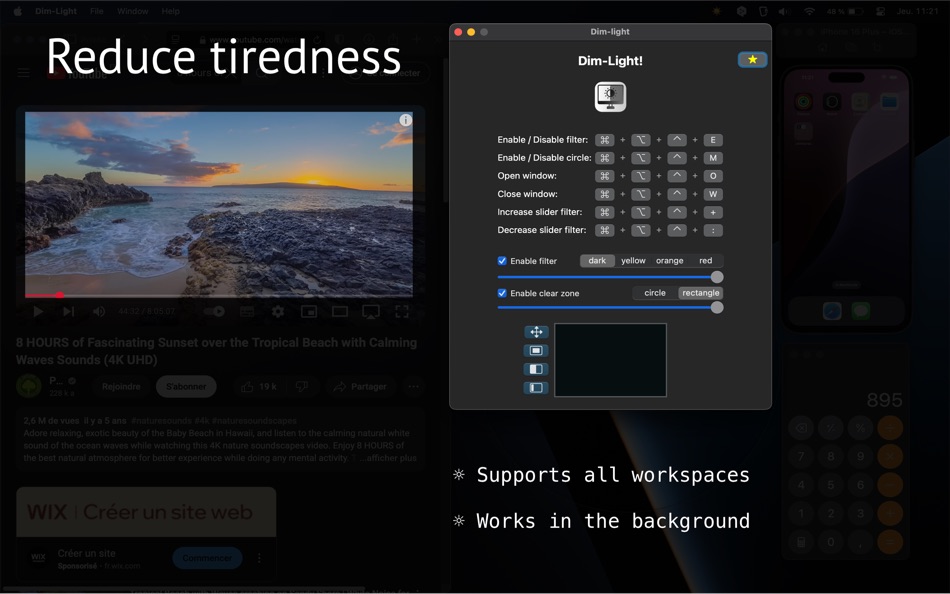The height and width of the screenshot is (594, 950).
Task: Click the dark clear zone preview box
Action: [x=610, y=360]
